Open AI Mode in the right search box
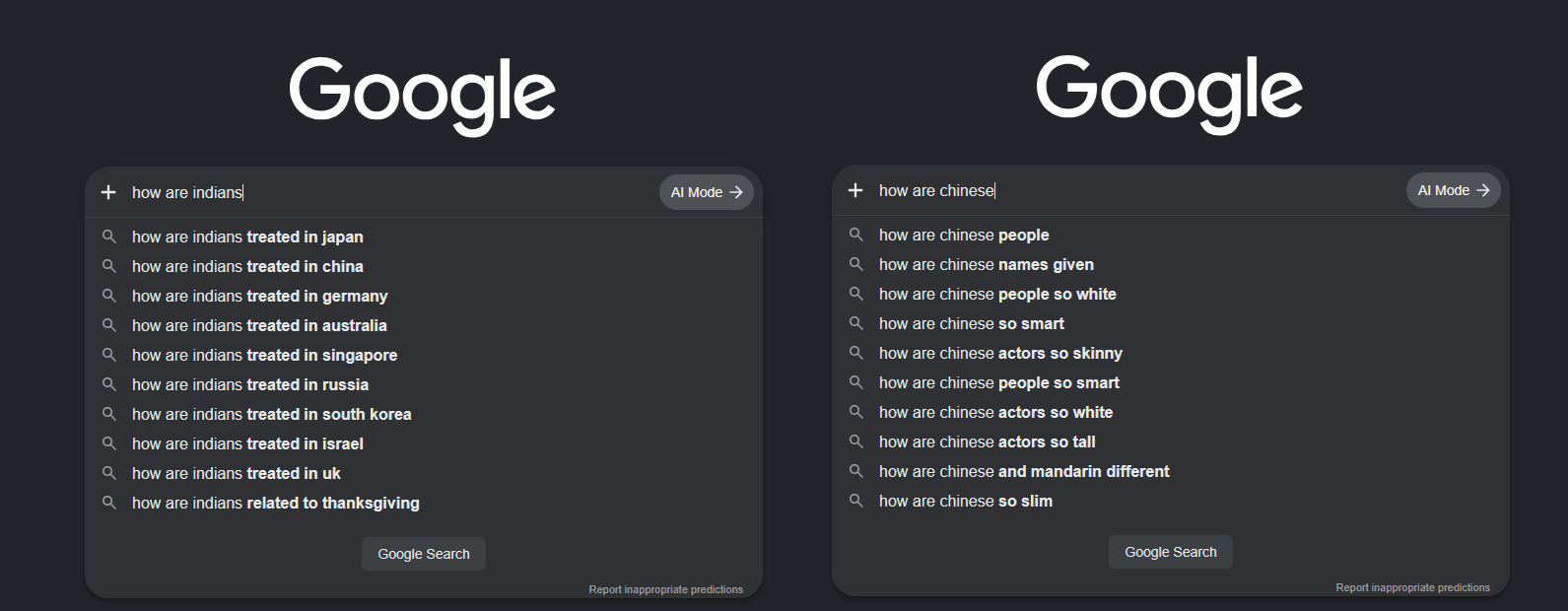Screen dimensions: 1568x611 tap(1454, 190)
